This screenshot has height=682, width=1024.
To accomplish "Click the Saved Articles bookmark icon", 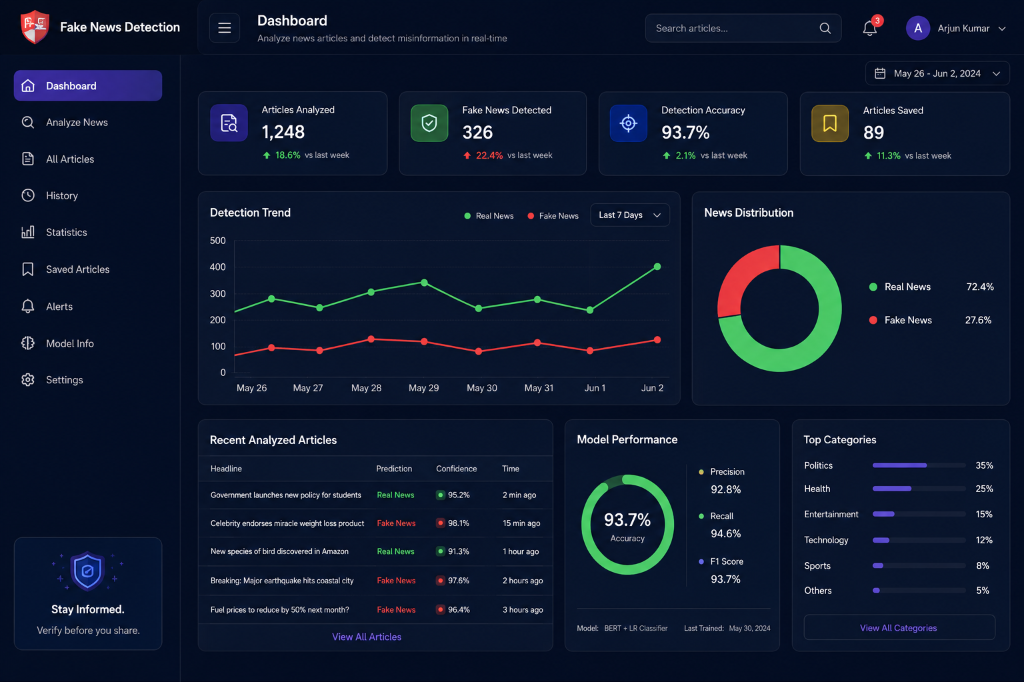I will 28,269.
